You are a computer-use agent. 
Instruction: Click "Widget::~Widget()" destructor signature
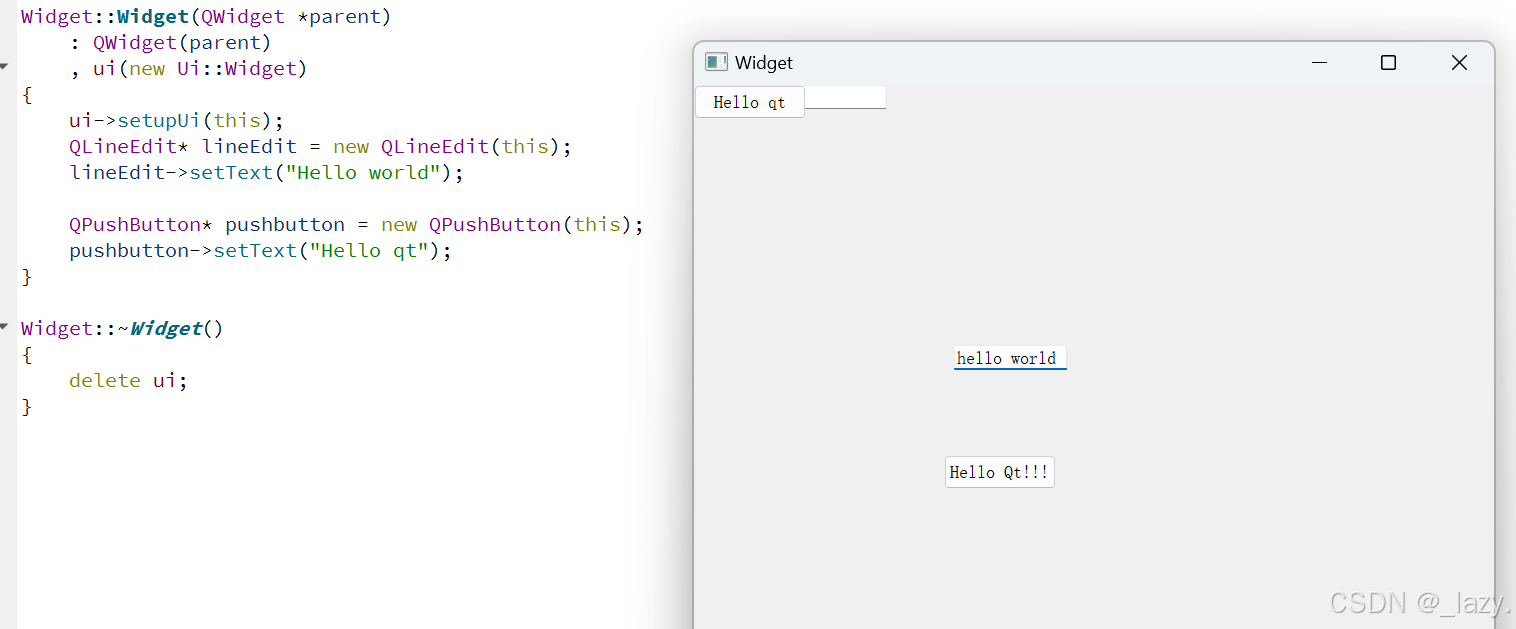pyautogui.click(x=122, y=328)
